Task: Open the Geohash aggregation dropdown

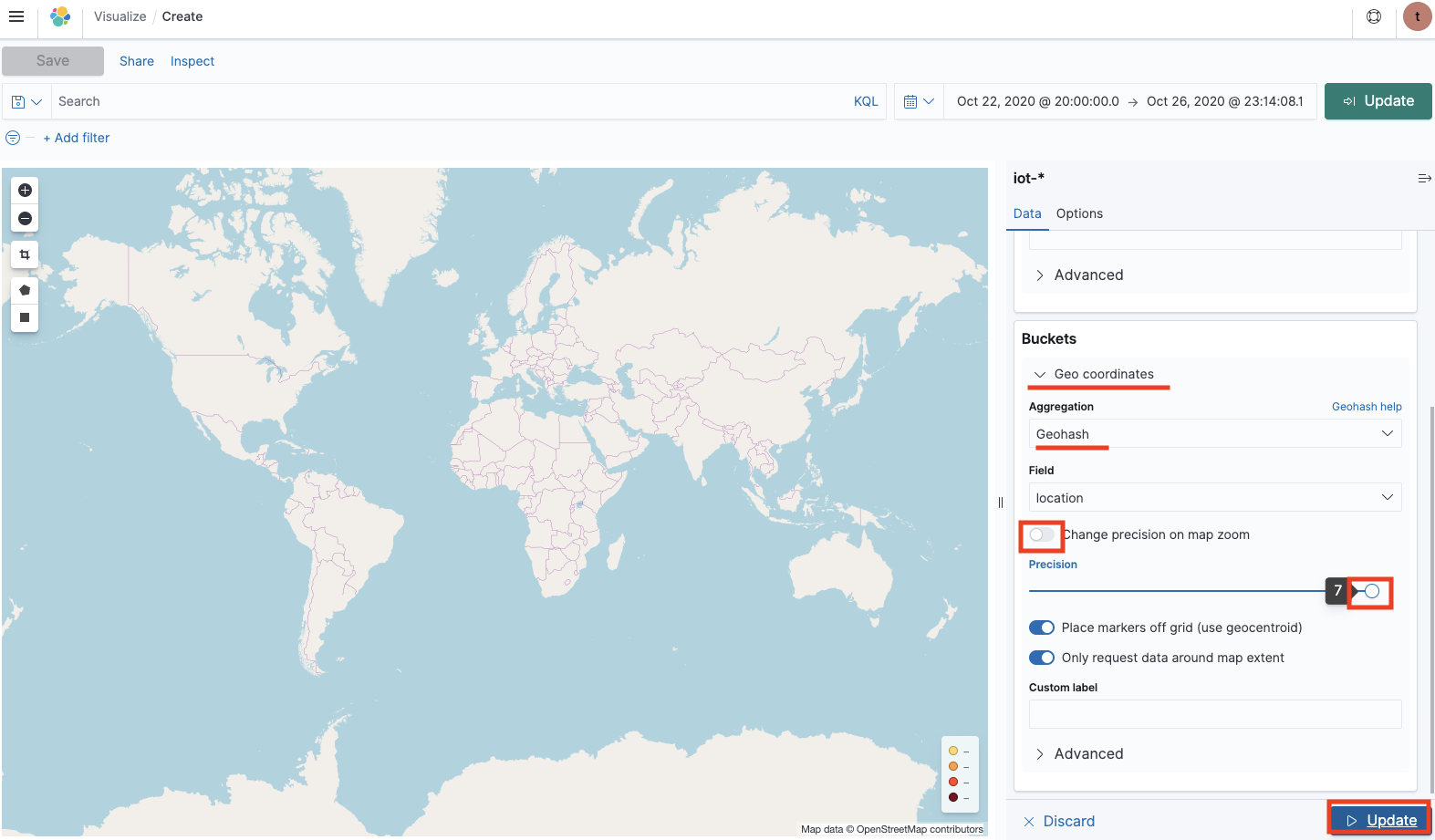Action: point(1215,434)
